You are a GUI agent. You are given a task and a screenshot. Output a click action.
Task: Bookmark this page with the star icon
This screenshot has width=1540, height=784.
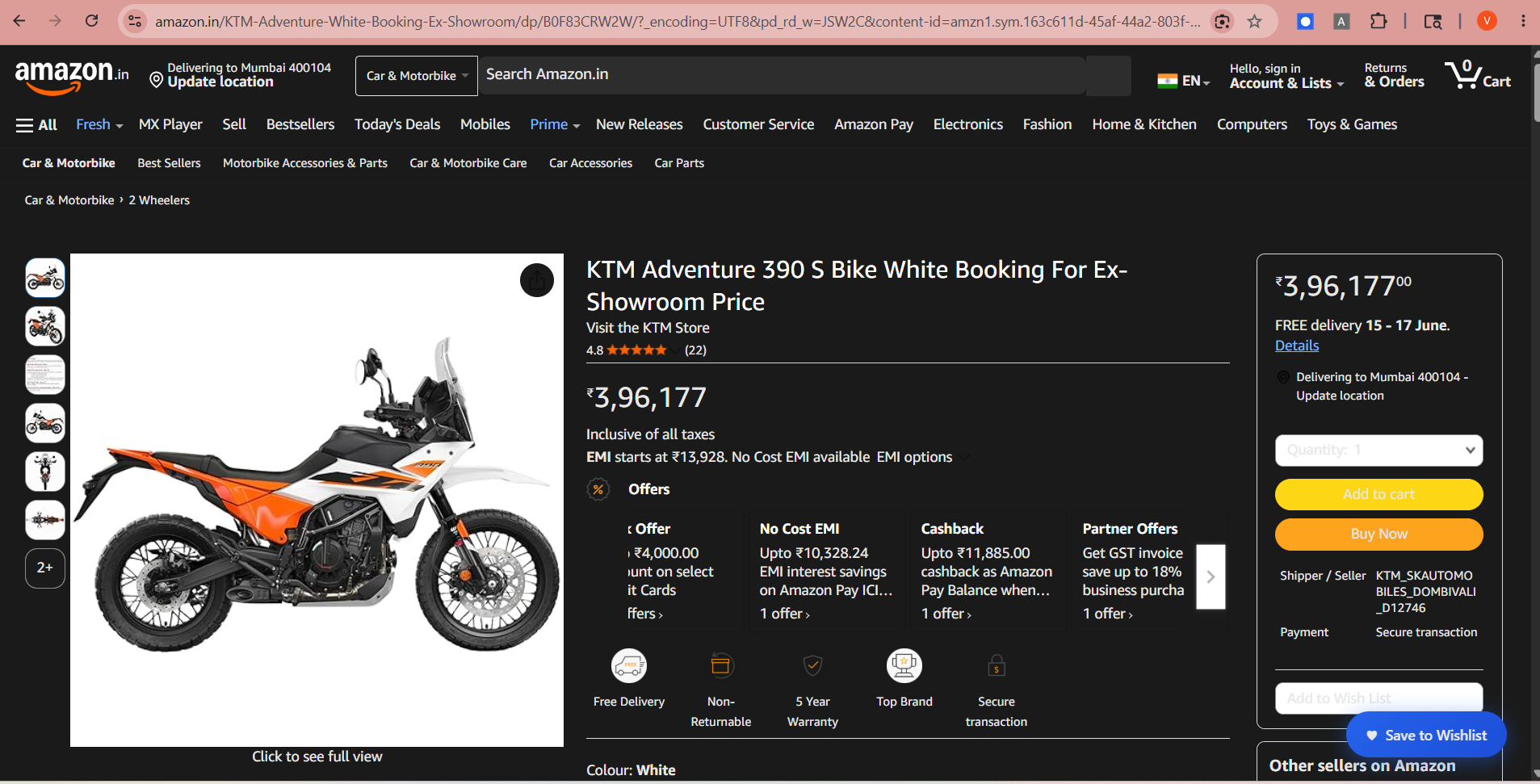tap(1254, 22)
